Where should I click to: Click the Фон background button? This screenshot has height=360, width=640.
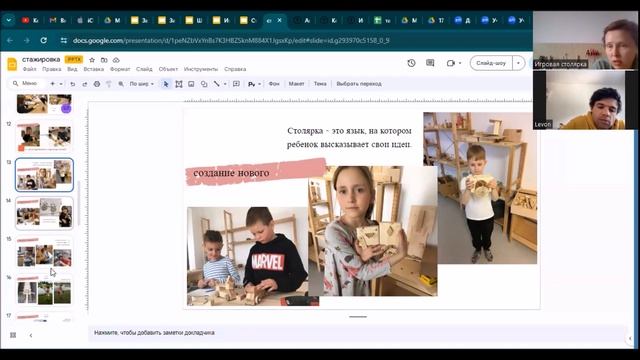click(274, 84)
